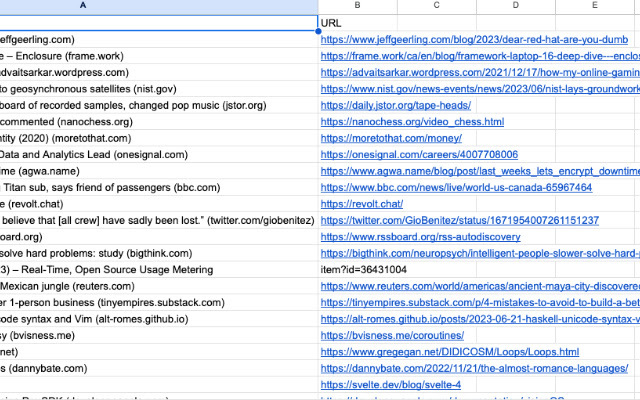Select the commented (nanochess.org) cell
The height and width of the screenshot is (400, 640).
tap(159, 122)
